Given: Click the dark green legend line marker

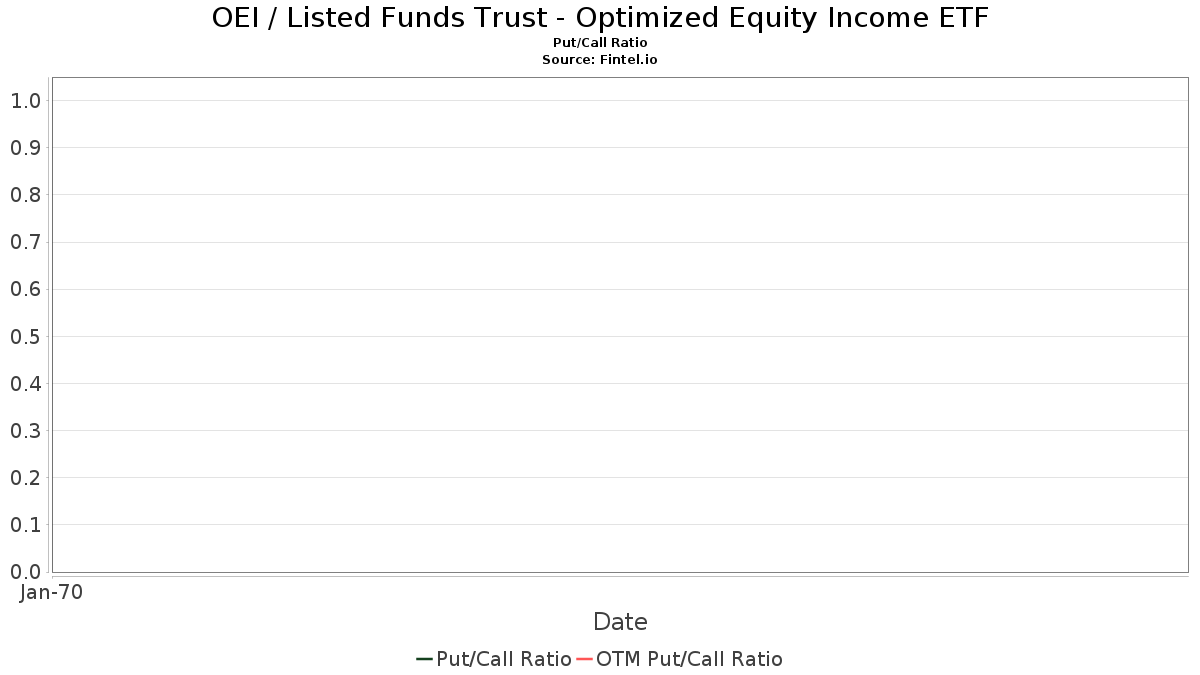Looking at the screenshot, I should [x=424, y=659].
